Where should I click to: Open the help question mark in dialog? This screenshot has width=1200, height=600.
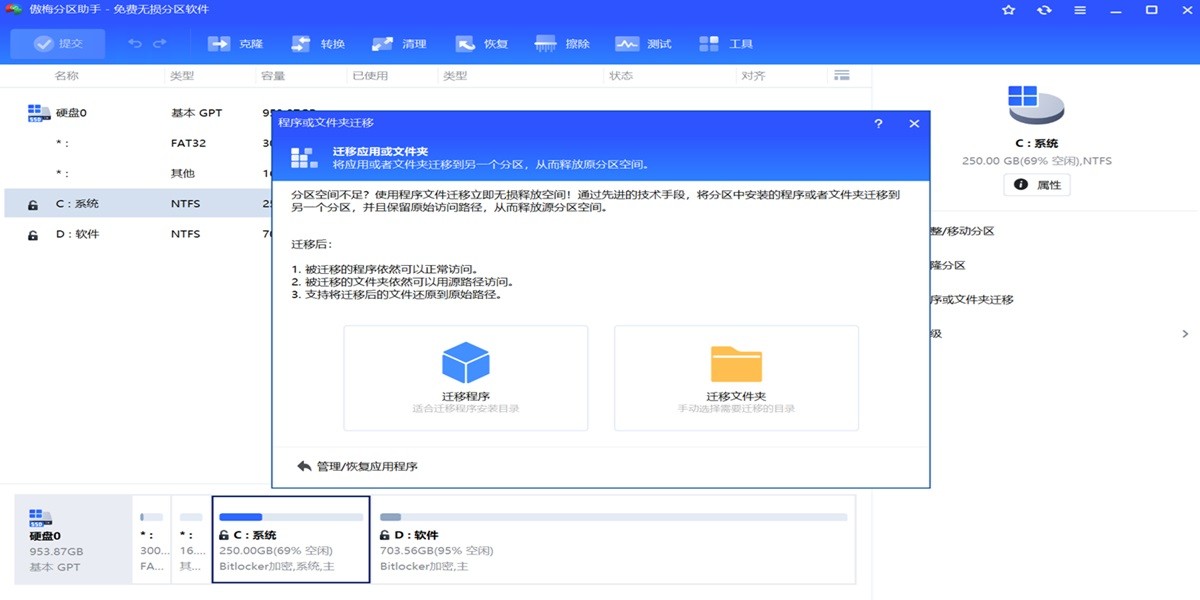coord(878,123)
